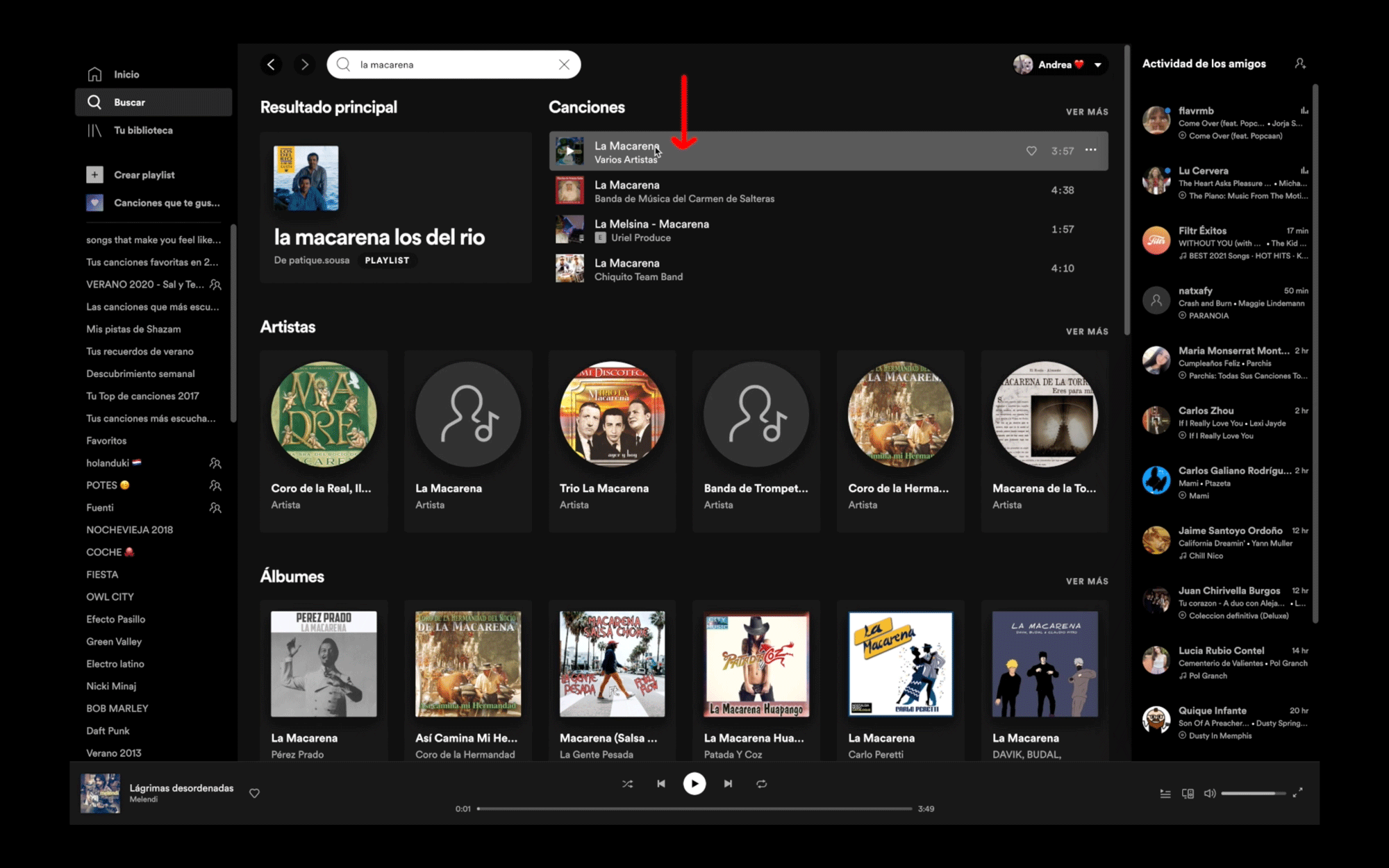Open the add friends icon

click(1300, 64)
